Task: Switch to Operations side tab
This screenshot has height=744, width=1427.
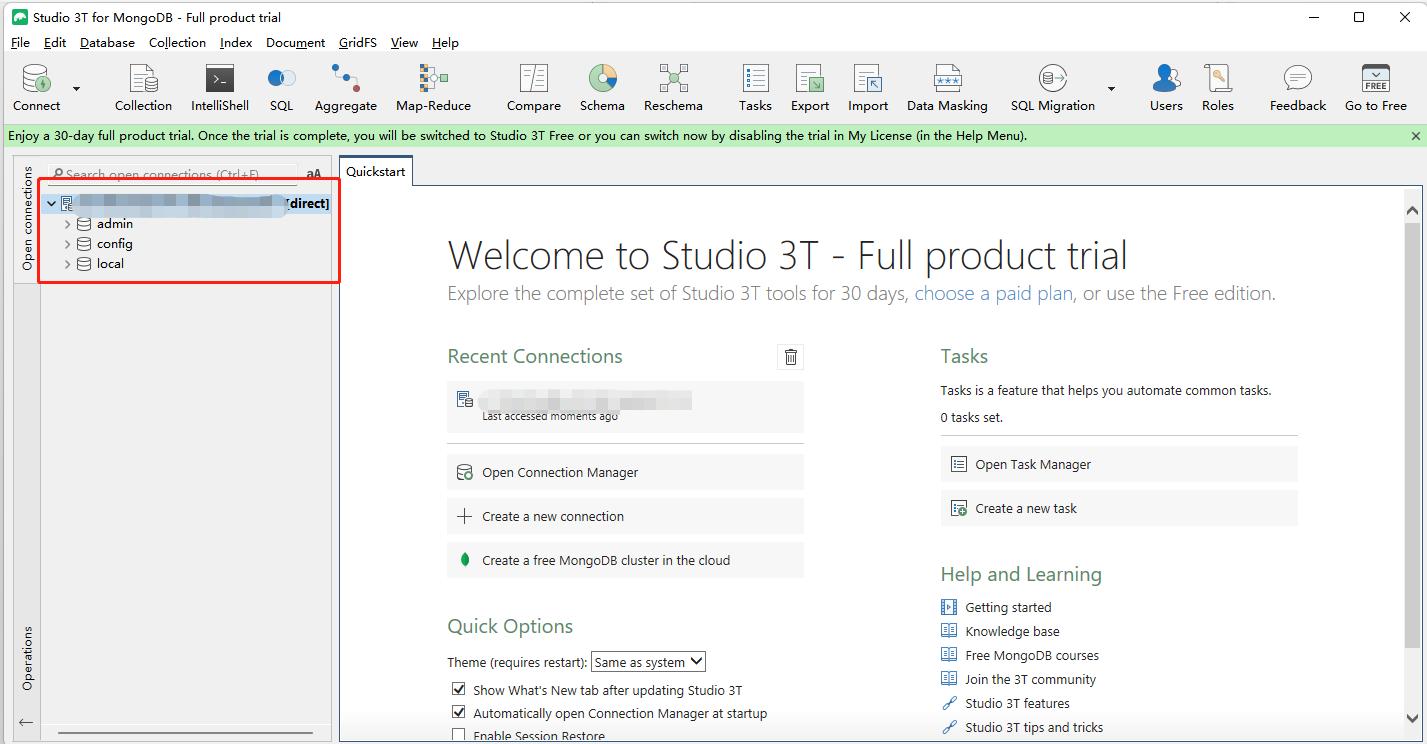Action: (x=28, y=658)
